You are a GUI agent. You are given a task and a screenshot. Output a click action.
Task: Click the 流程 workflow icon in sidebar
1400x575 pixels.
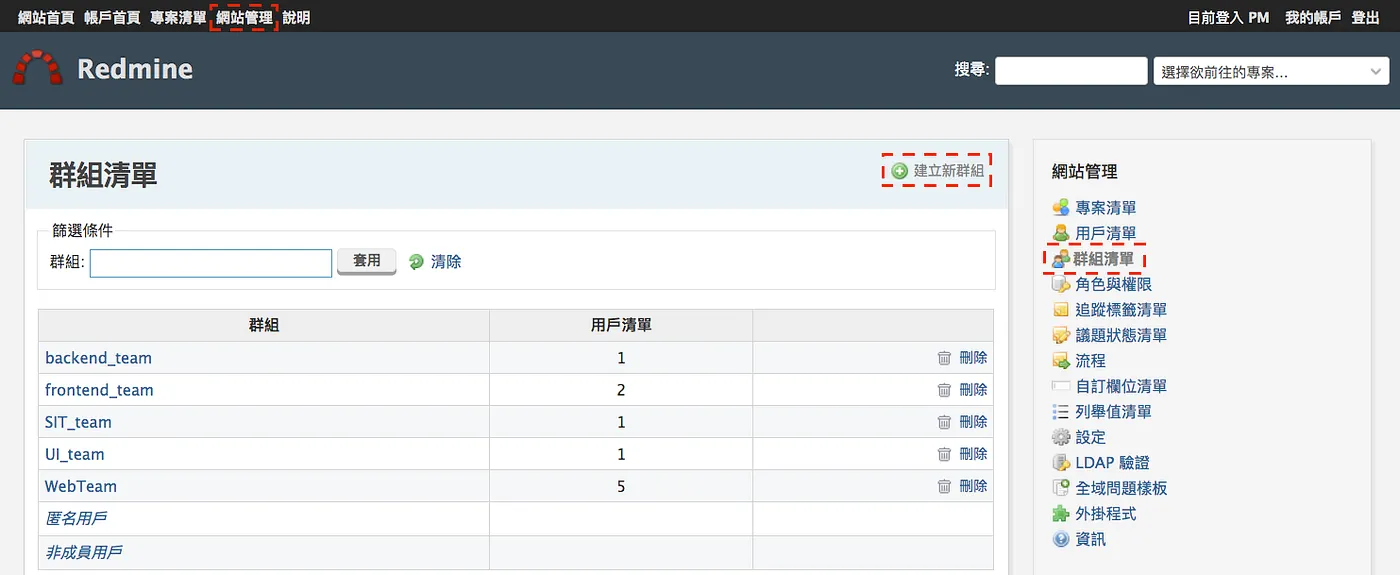point(1061,361)
